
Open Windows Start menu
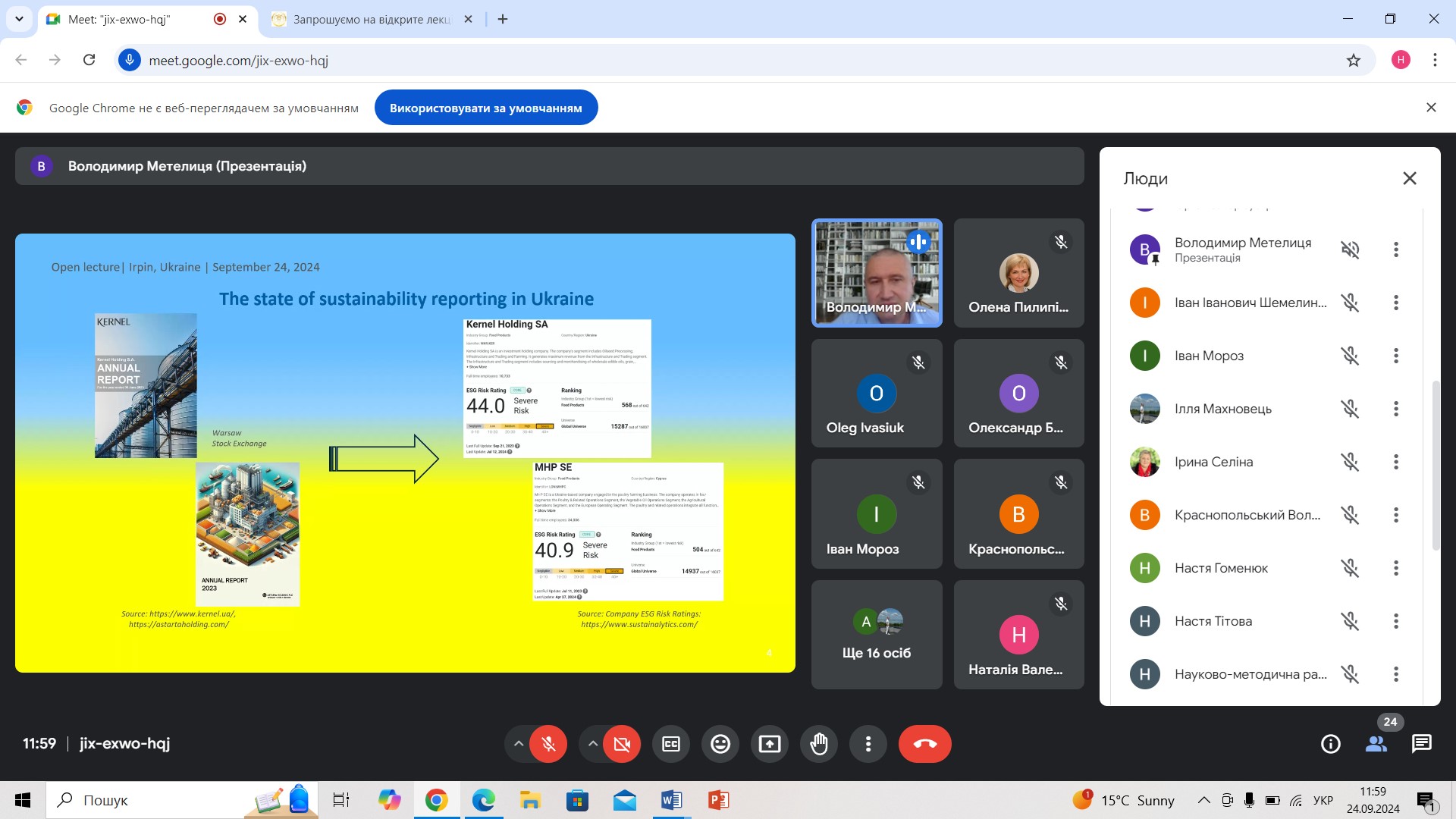pyautogui.click(x=23, y=800)
